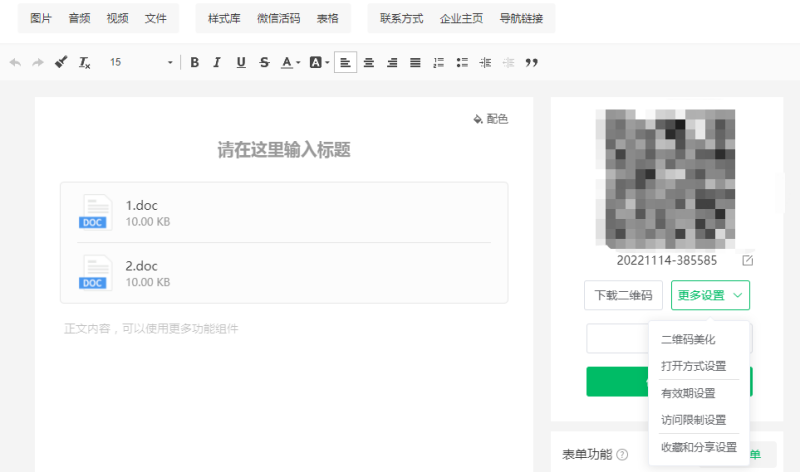Justify text alignment
Image resolution: width=800 pixels, height=472 pixels.
[415, 62]
